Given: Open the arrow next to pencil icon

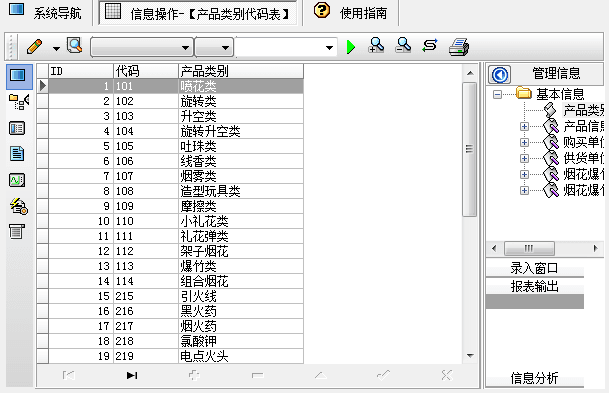Looking at the screenshot, I should click(x=56, y=49).
